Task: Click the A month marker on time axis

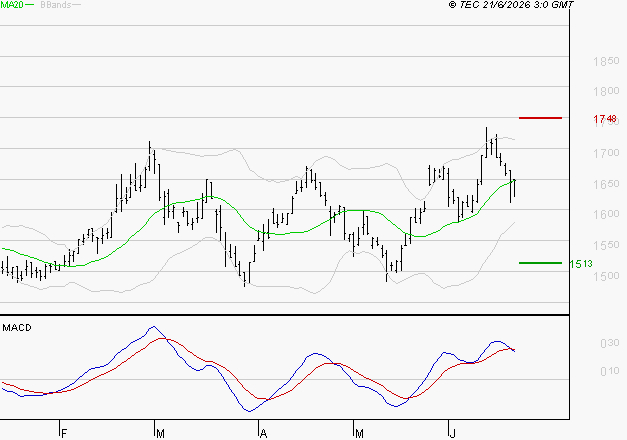Action: pyautogui.click(x=263, y=434)
